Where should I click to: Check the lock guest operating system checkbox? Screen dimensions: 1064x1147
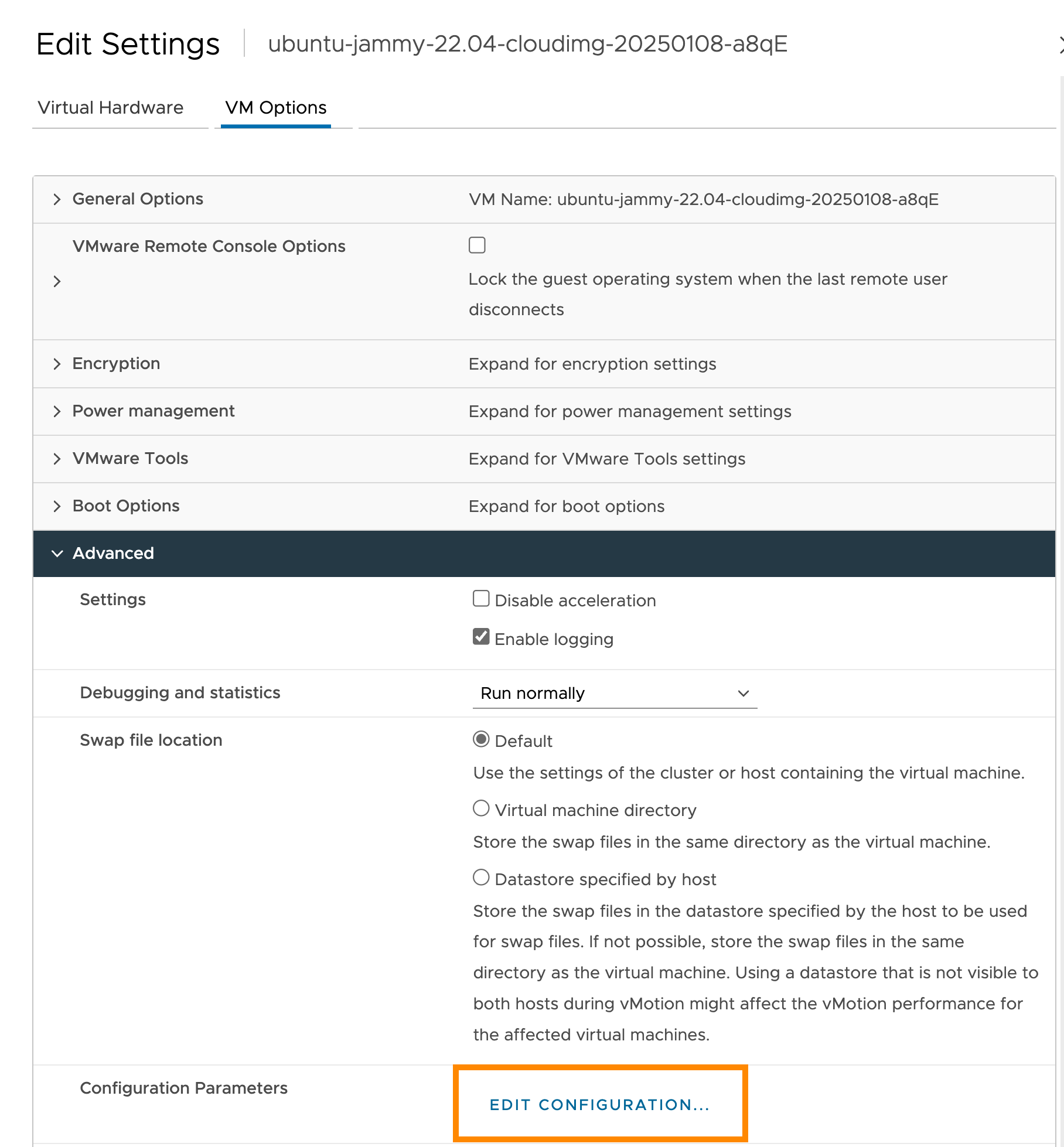coord(477,245)
